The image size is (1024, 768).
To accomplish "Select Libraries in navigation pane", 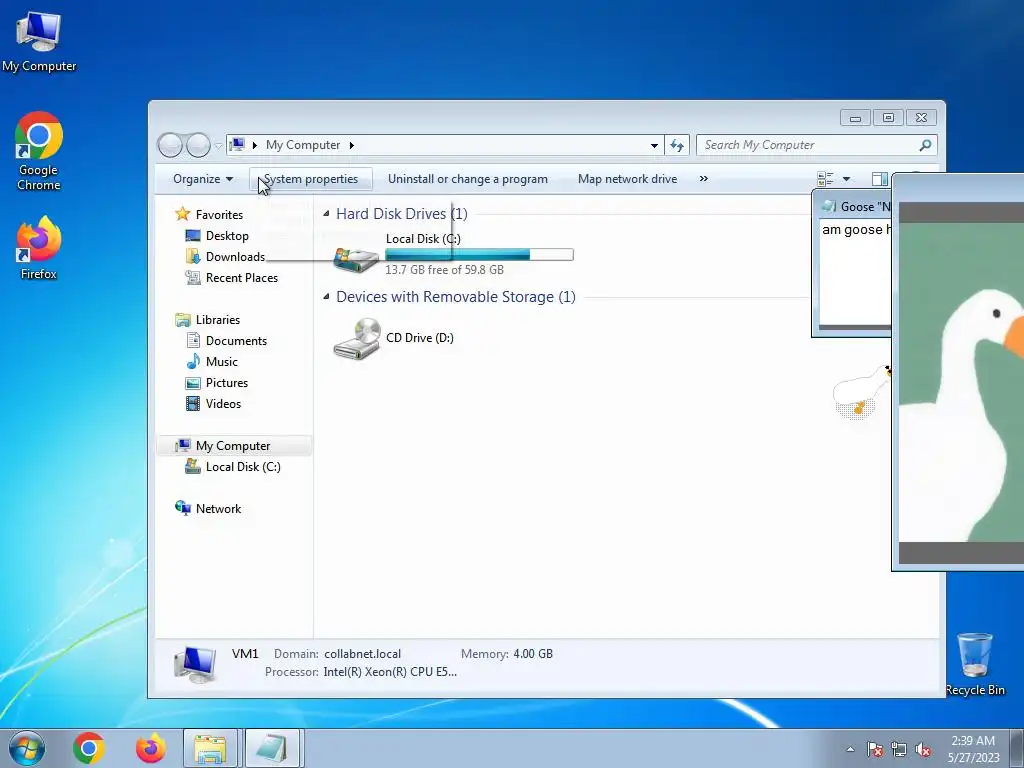I will tap(208, 319).
